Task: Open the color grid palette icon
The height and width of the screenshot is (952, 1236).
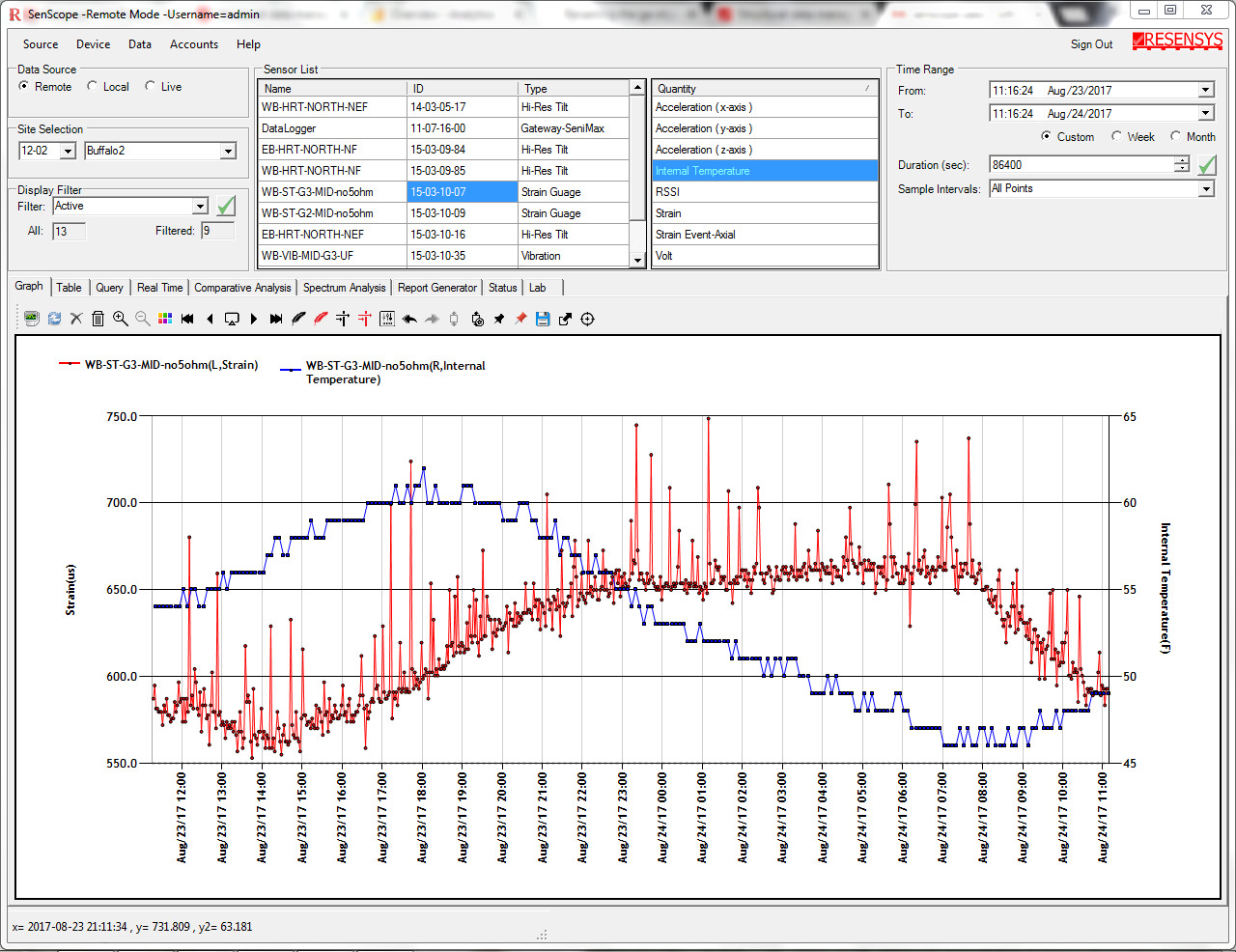Action: (x=165, y=319)
